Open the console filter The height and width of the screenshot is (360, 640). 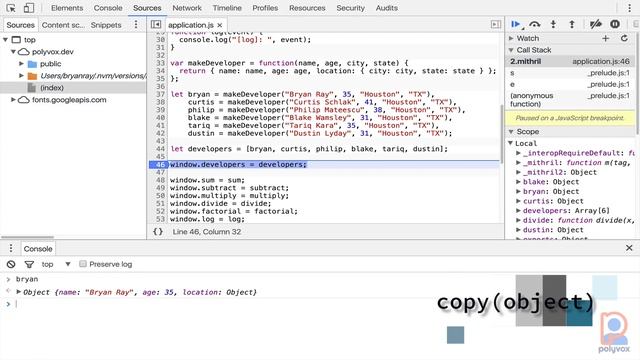29,264
